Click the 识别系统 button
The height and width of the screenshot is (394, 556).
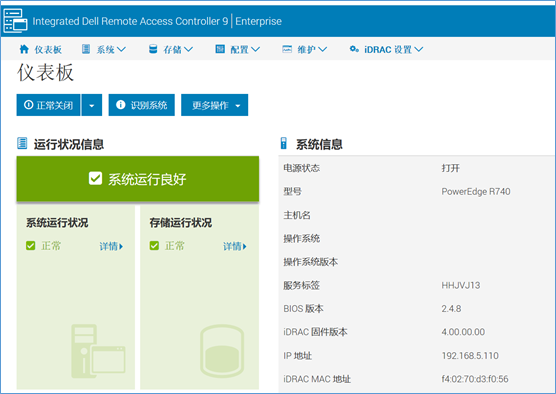coord(141,105)
